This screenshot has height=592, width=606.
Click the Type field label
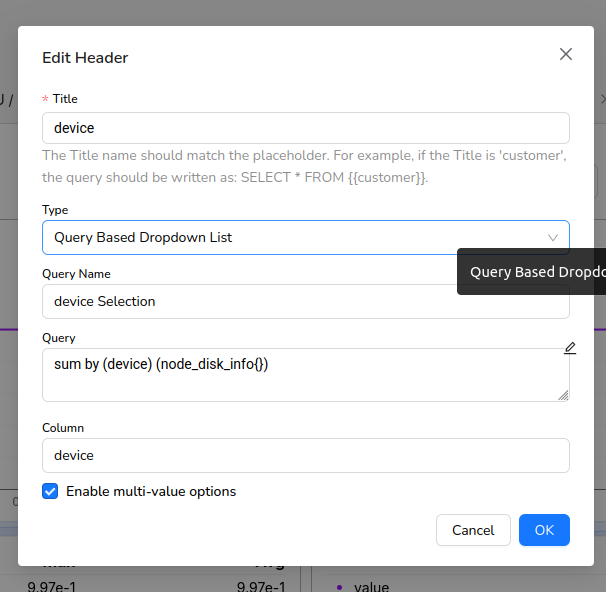click(x=55, y=210)
